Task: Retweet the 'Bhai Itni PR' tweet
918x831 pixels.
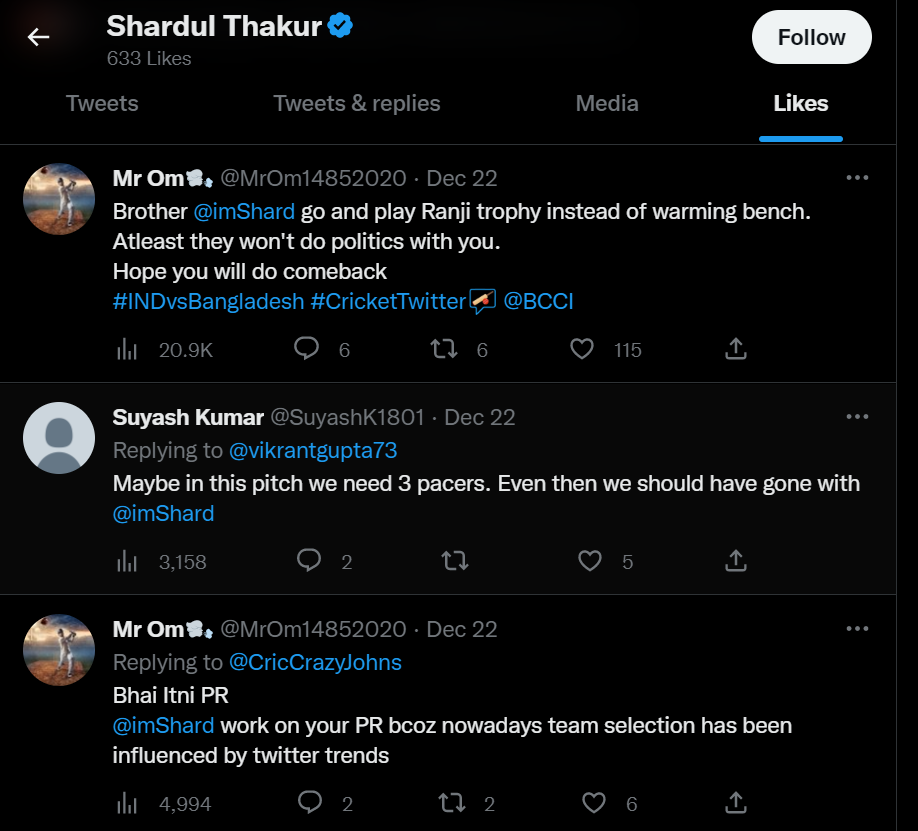Action: click(x=452, y=803)
